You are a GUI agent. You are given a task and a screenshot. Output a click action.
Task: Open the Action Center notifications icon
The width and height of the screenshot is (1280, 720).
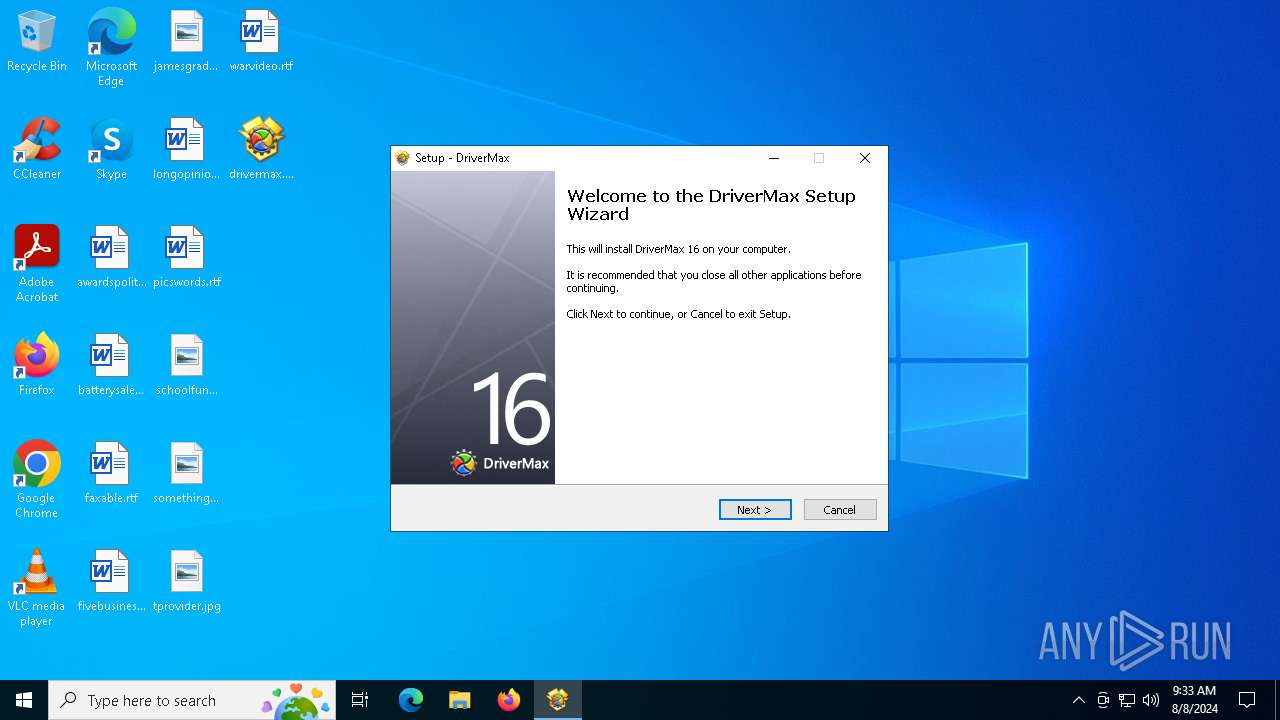(1247, 700)
